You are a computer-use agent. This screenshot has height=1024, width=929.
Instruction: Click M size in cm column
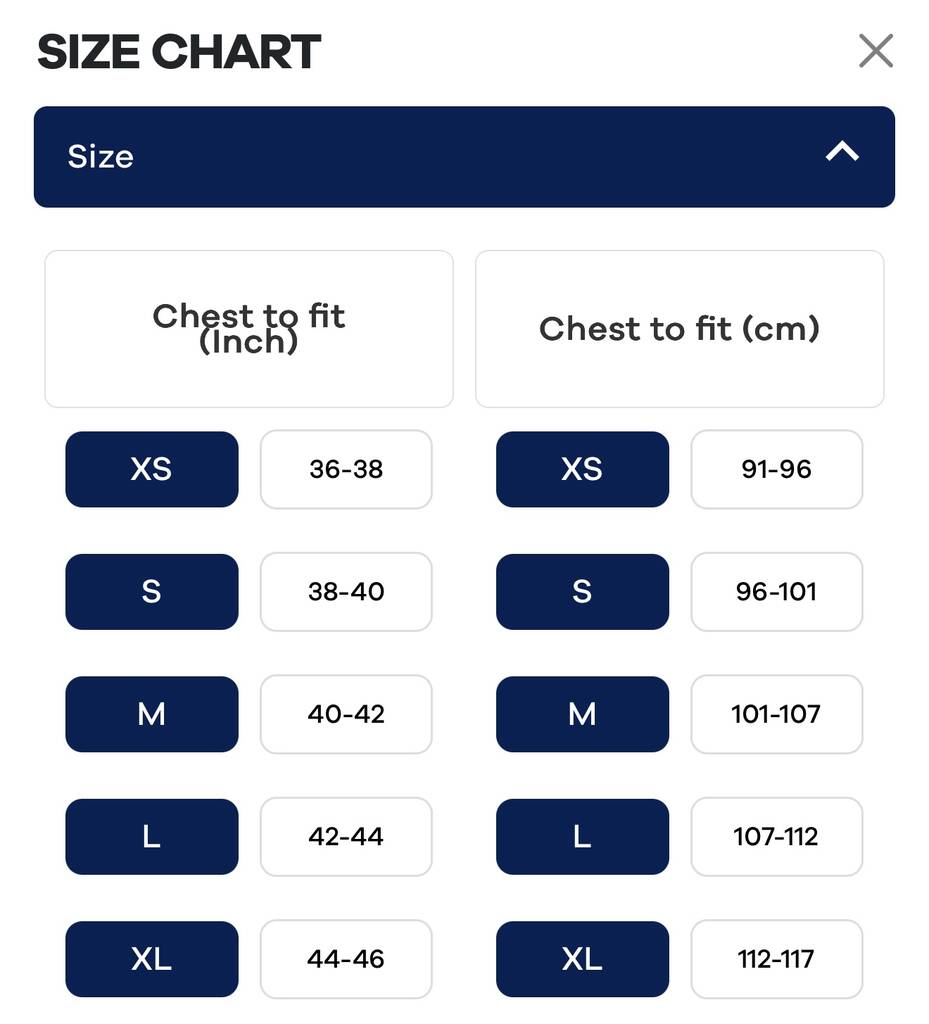582,714
